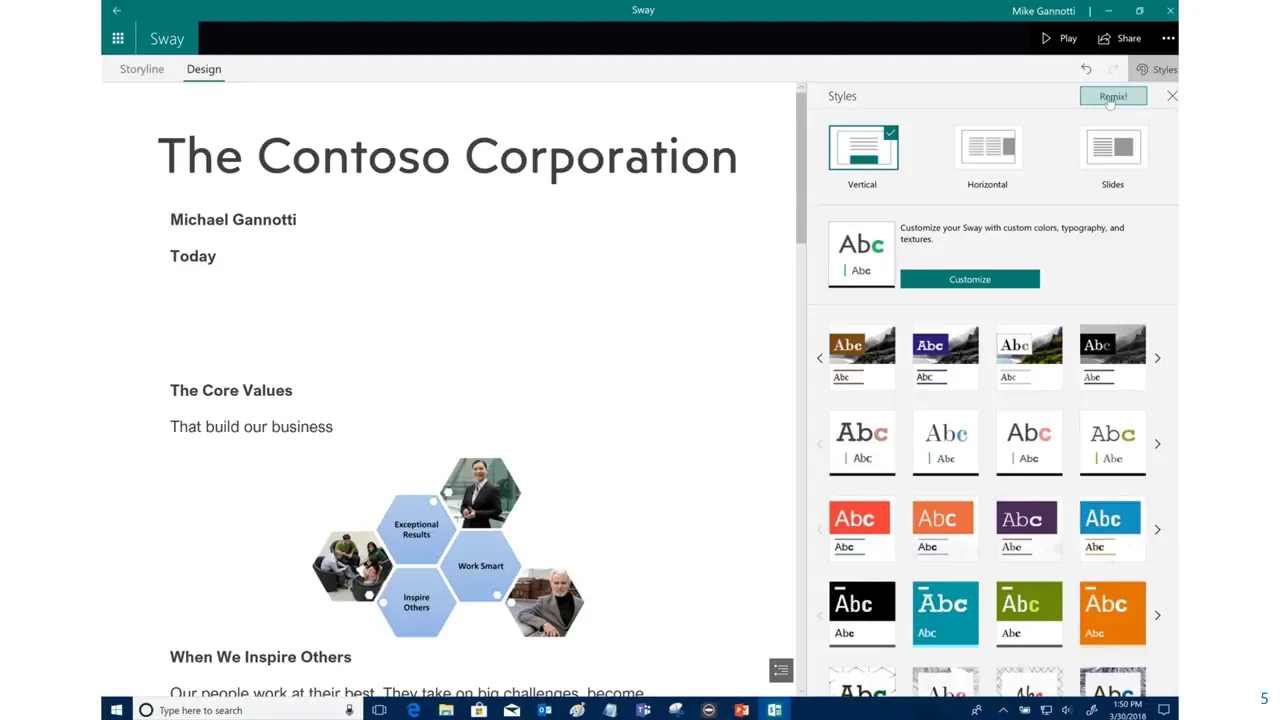Show previous styles in the photo style row
1280x720 pixels.
coord(819,358)
